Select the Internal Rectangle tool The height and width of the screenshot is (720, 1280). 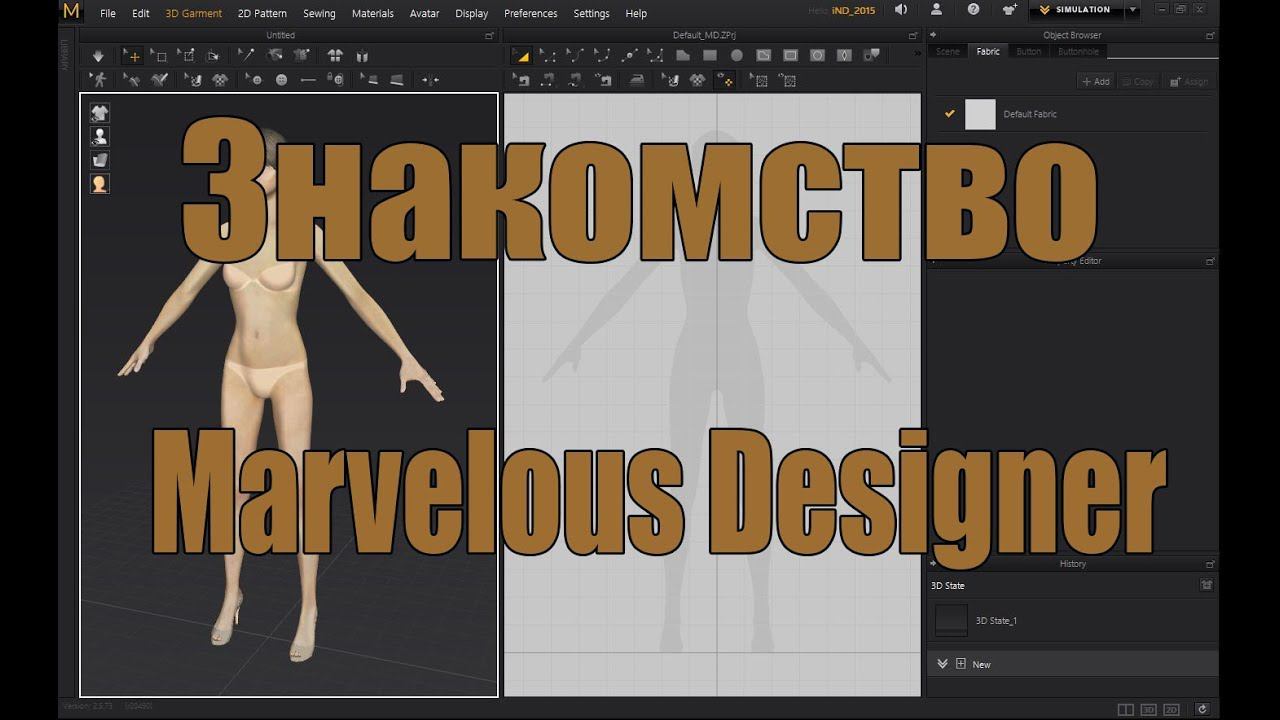click(791, 56)
